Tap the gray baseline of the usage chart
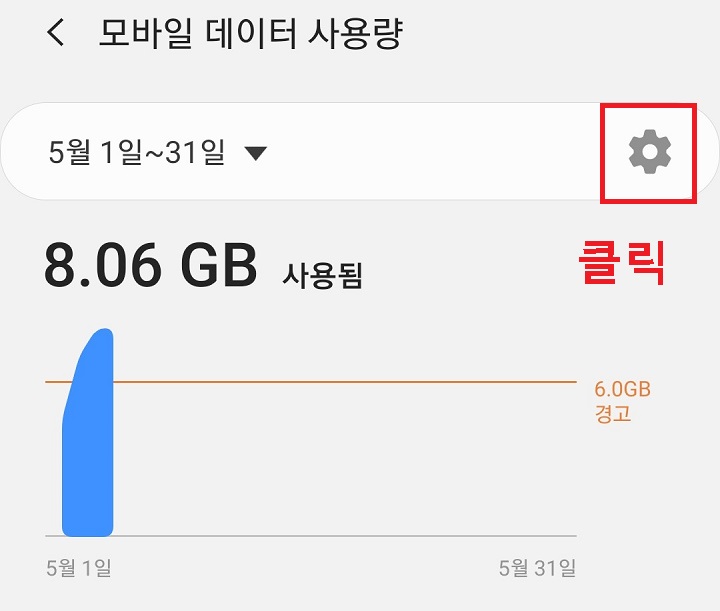Viewport: 720px width, 611px height. point(311,536)
